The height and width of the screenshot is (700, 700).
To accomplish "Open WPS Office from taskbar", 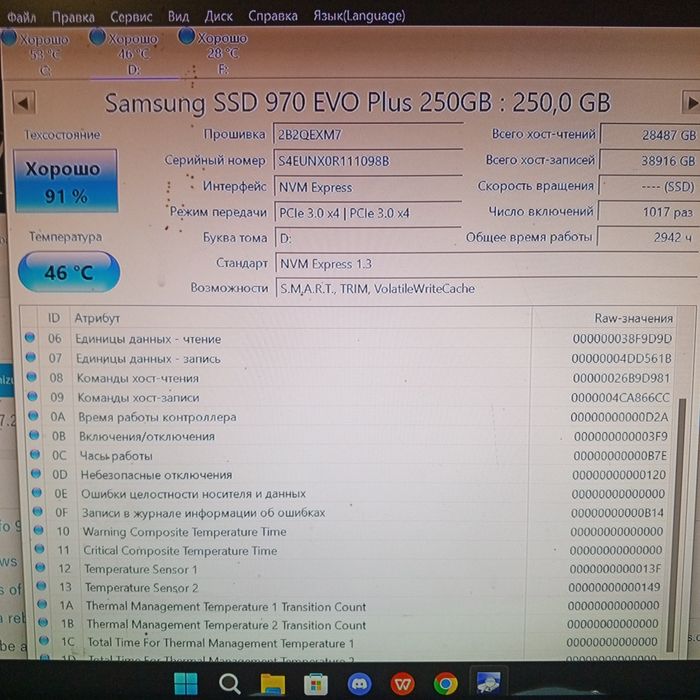I will tap(403, 683).
